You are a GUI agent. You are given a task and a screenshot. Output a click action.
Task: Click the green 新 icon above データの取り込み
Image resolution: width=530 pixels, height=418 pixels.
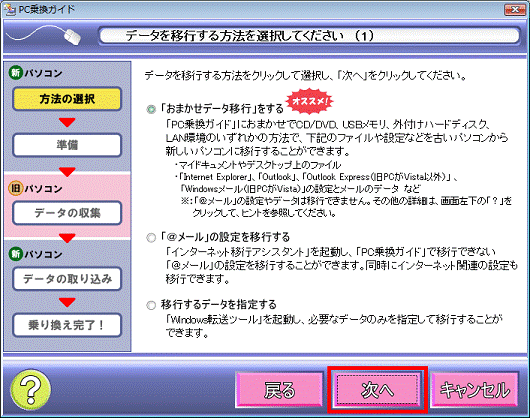tap(16, 254)
